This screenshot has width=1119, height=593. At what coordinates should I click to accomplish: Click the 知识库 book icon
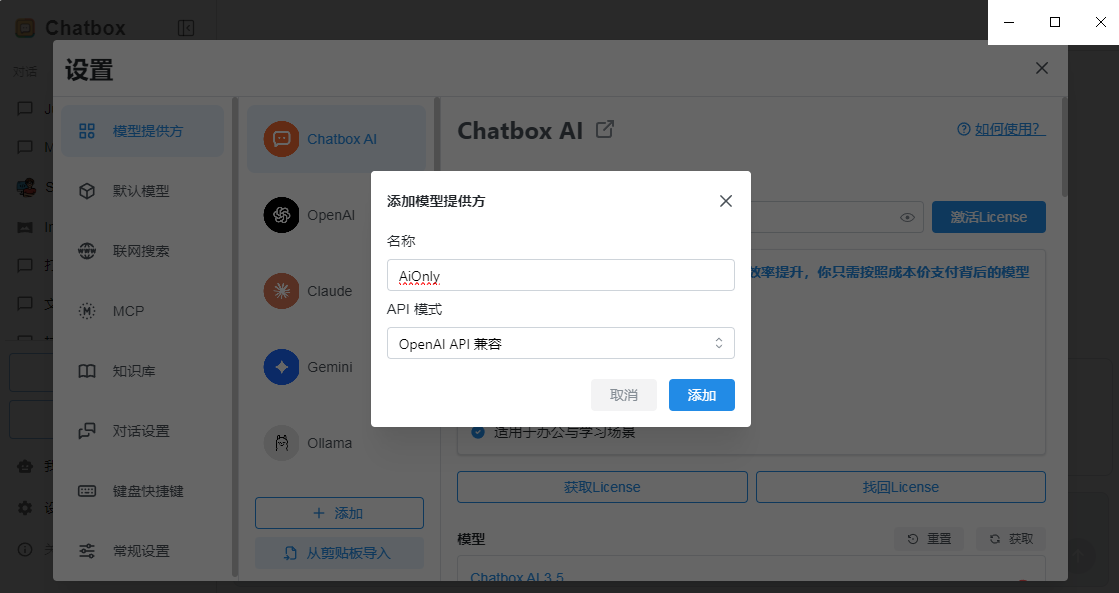pos(87,371)
